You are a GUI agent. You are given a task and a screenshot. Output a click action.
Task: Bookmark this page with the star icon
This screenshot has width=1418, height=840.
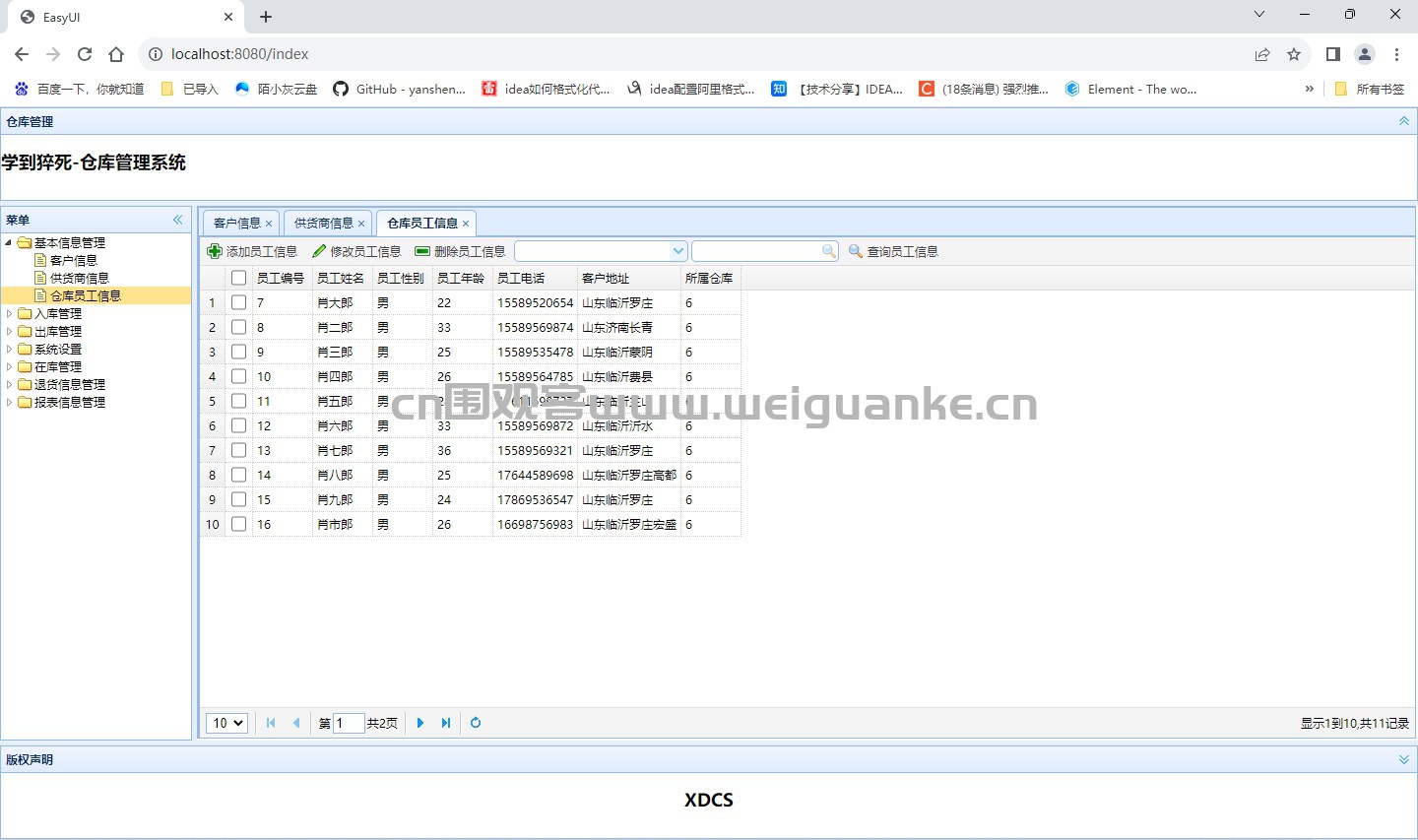[1294, 54]
